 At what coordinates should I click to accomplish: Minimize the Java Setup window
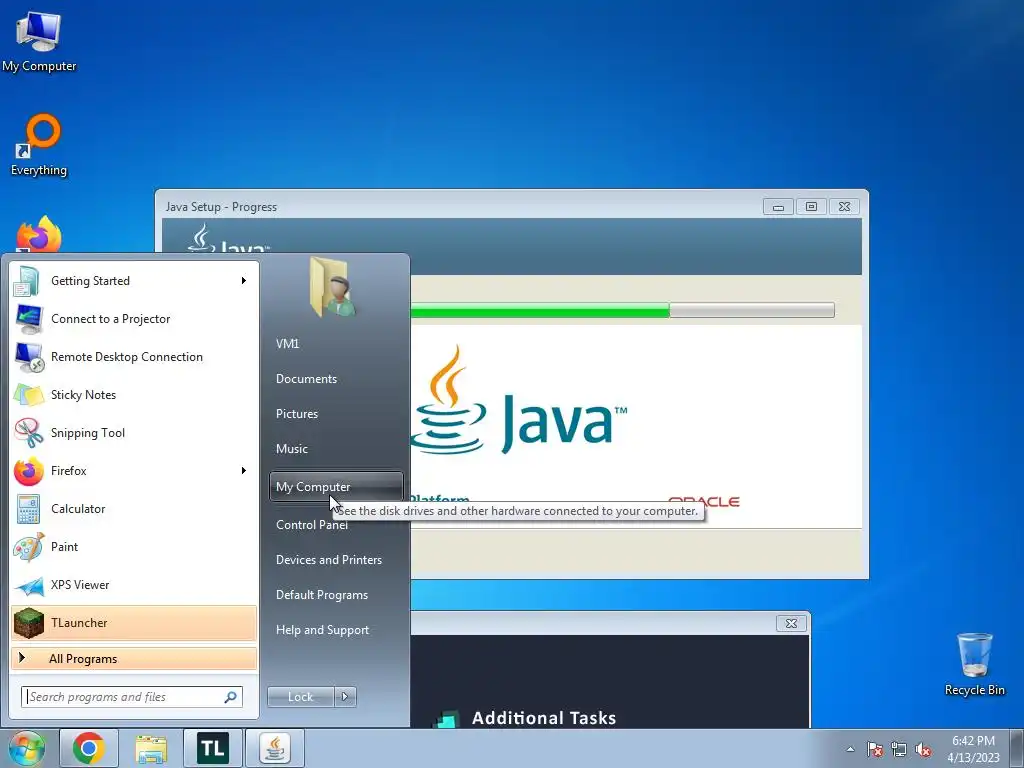coord(778,207)
